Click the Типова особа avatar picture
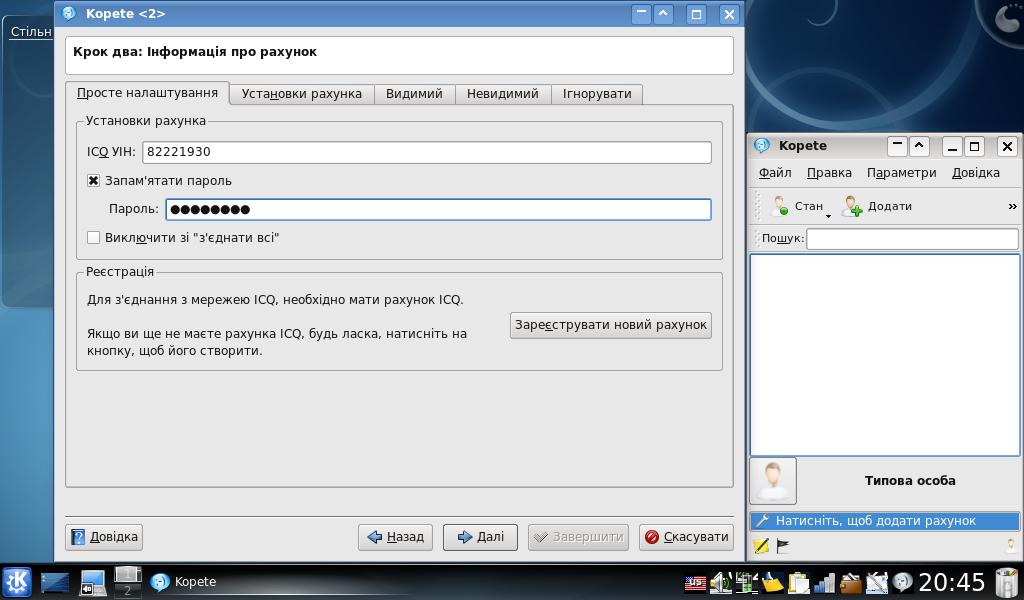Image resolution: width=1024 pixels, height=600 pixels. (x=773, y=481)
